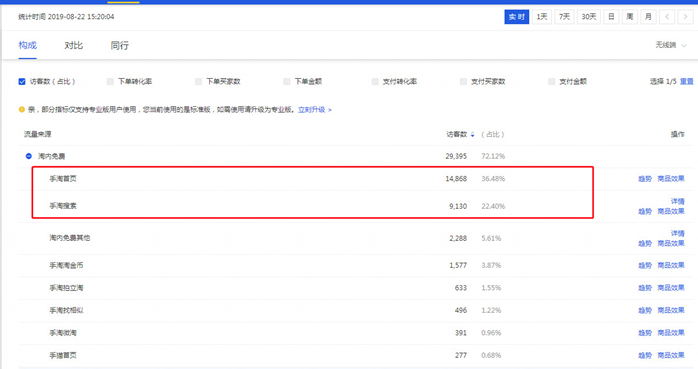Open 趋势 for the 淘内免费其他 row

click(645, 243)
